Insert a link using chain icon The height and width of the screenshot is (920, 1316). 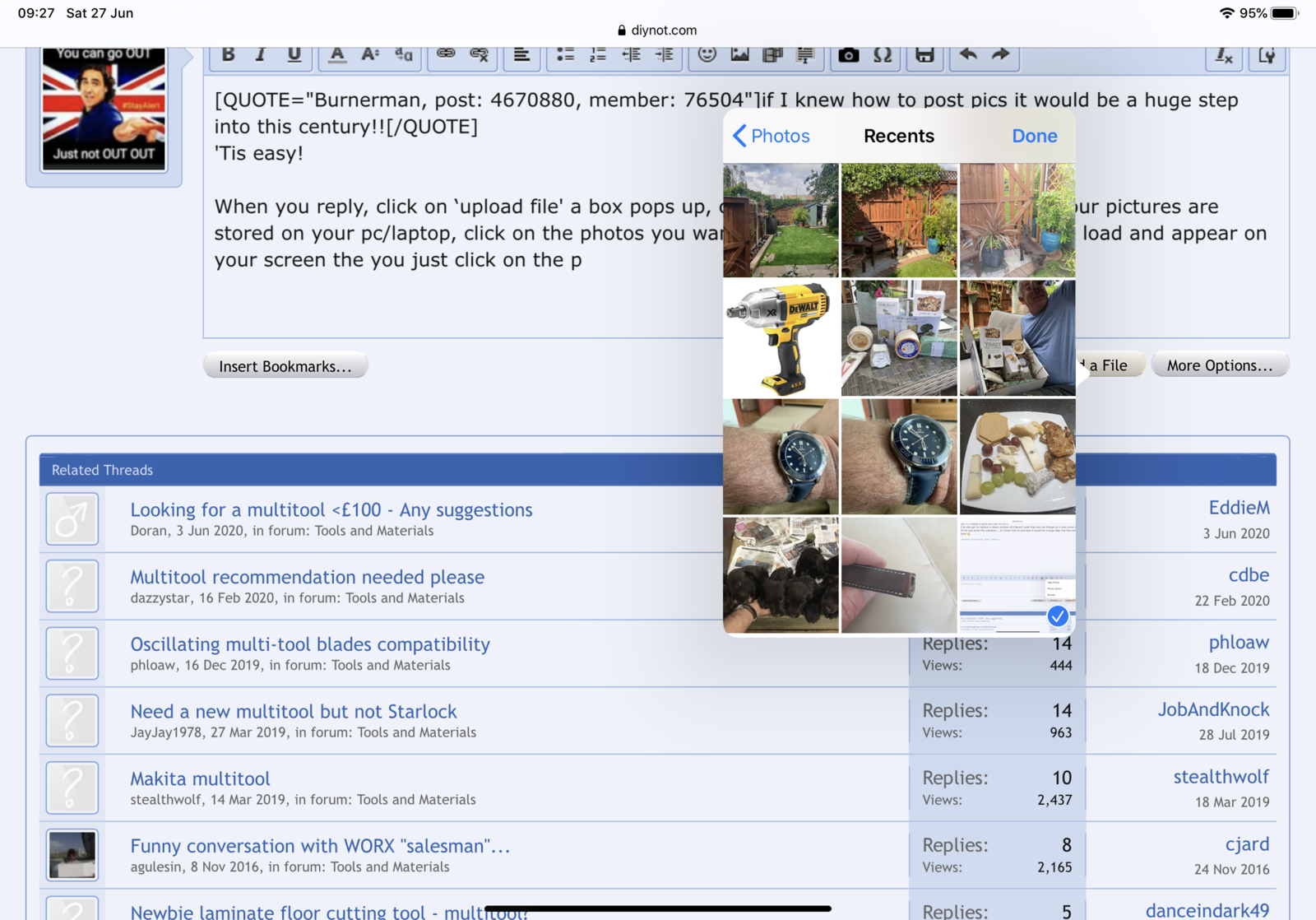click(446, 54)
